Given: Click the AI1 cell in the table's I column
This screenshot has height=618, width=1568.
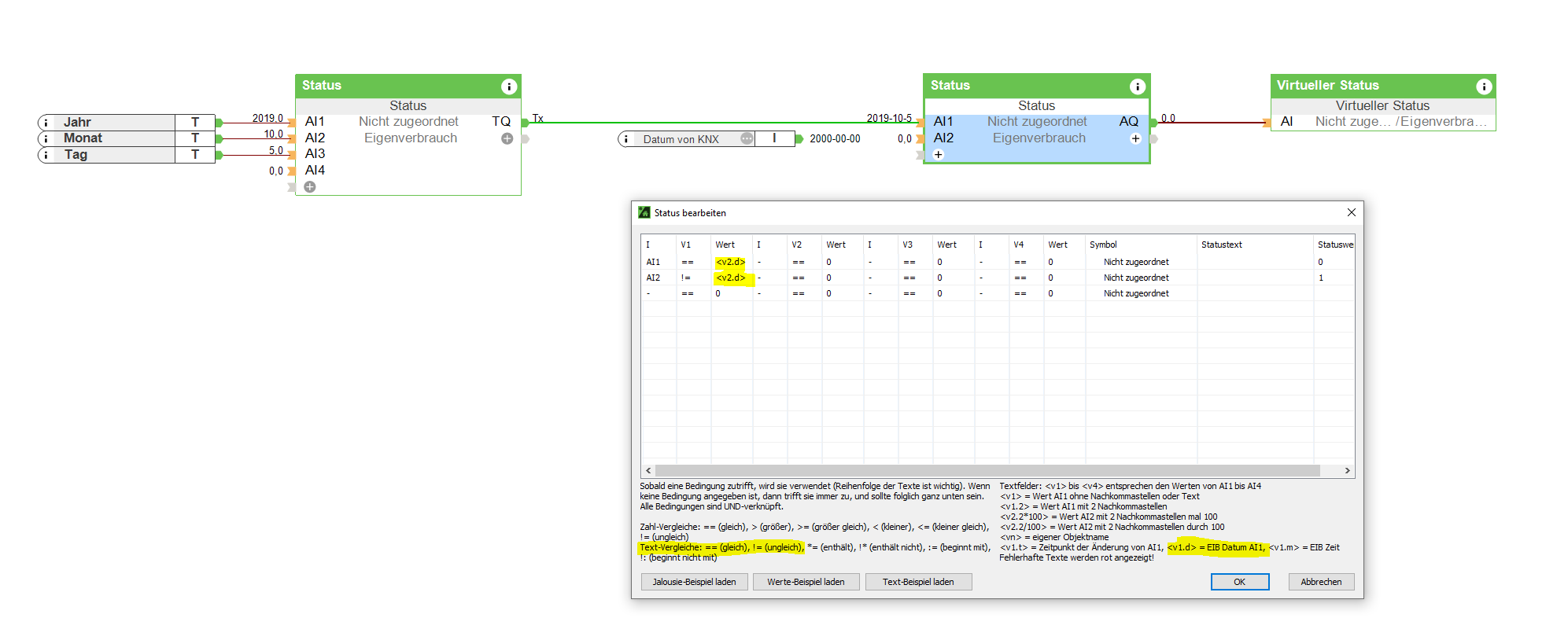Looking at the screenshot, I should pos(653,262).
